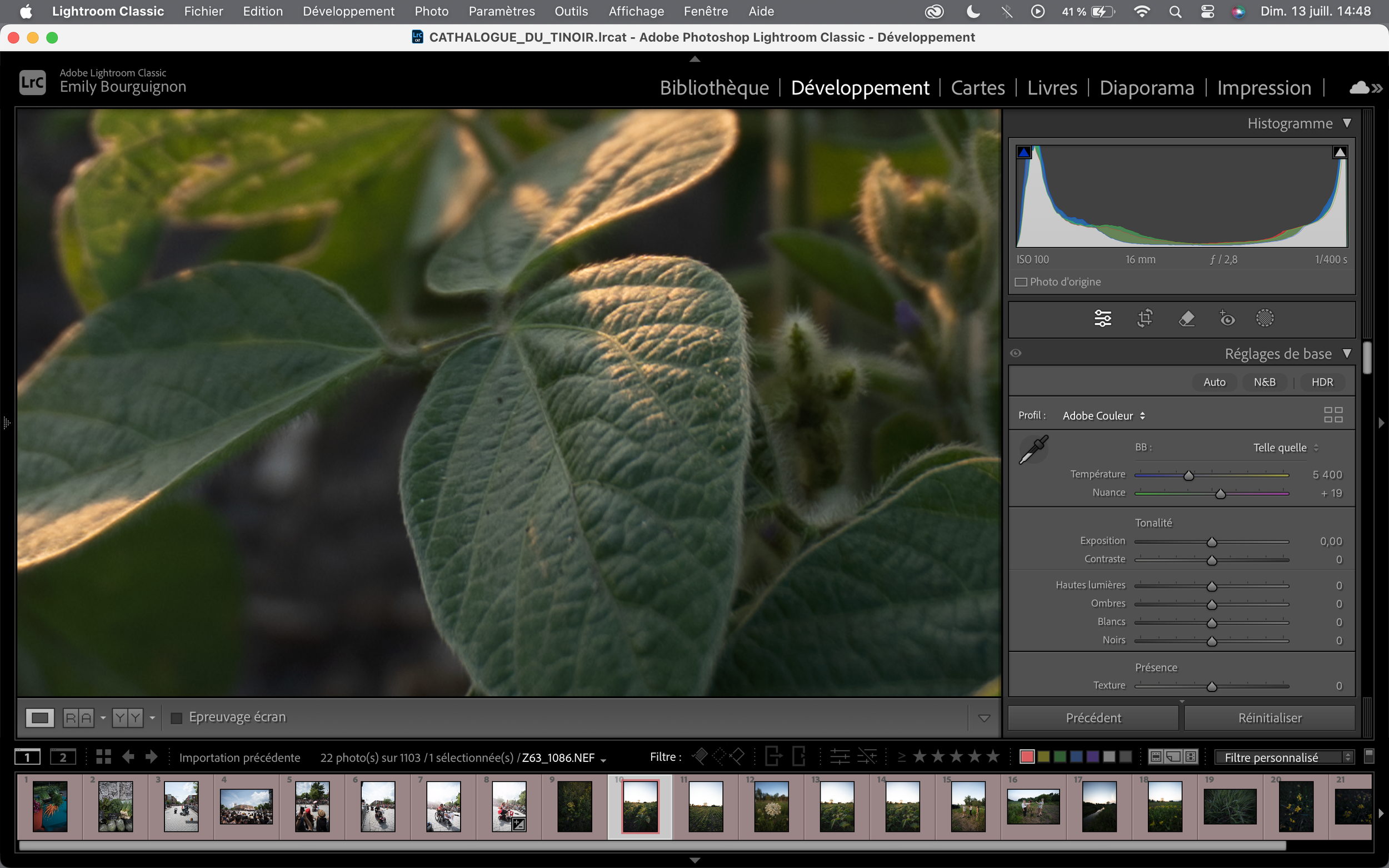1389x868 pixels.
Task: Select filmstrip thumbnail number 16
Action: pos(1033,806)
